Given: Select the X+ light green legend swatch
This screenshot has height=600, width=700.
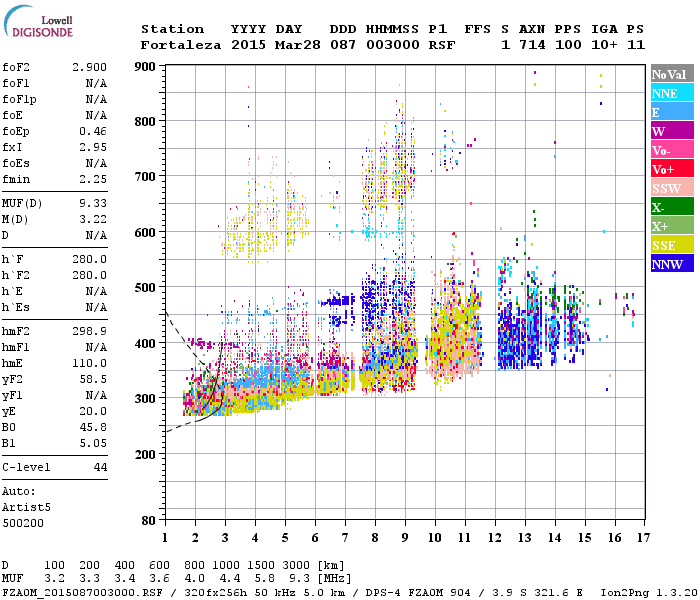Looking at the screenshot, I should pos(672,225).
